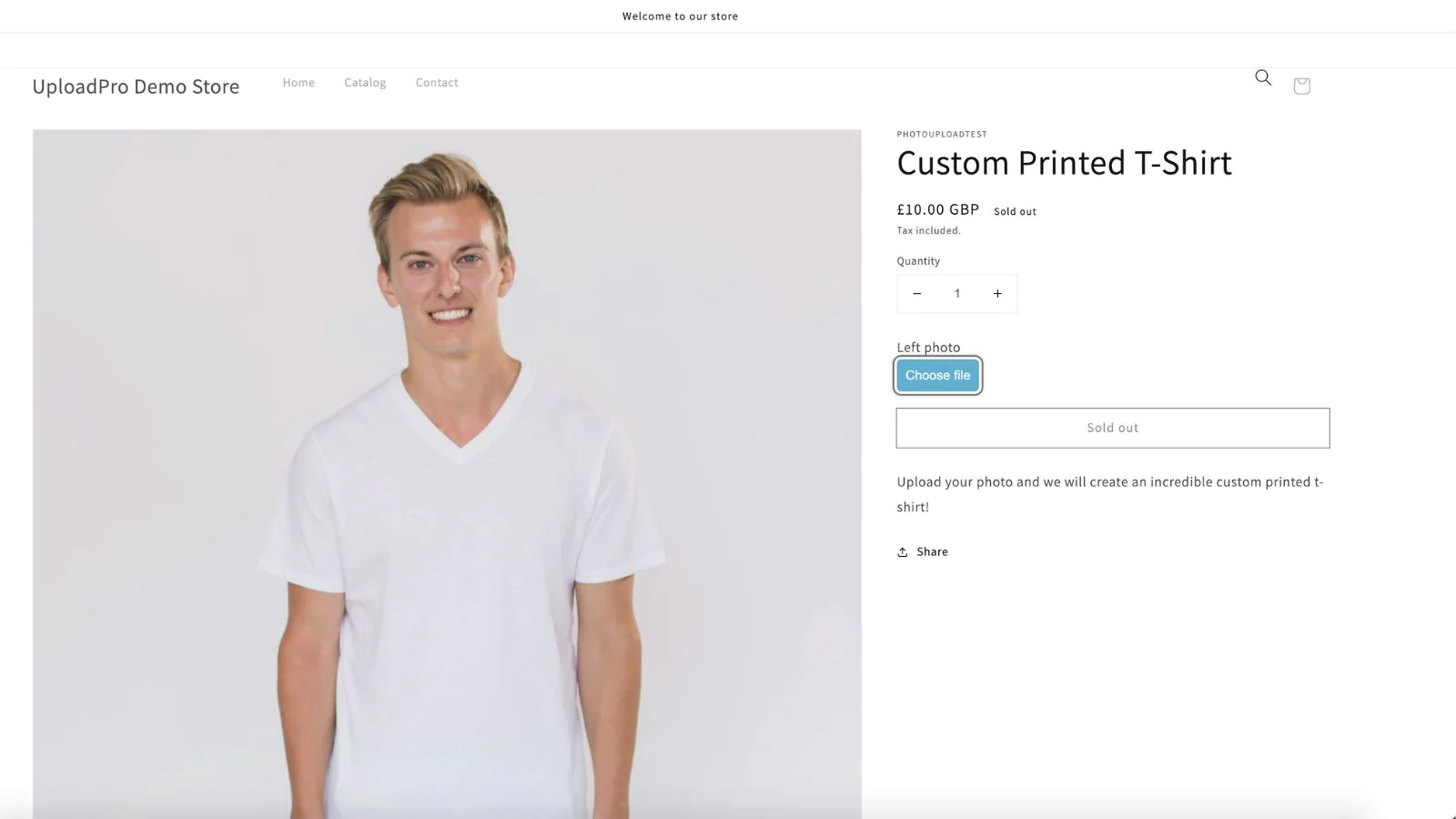Image resolution: width=1456 pixels, height=819 pixels.
Task: Decrease quantity with the minus icon
Action: 917,294
